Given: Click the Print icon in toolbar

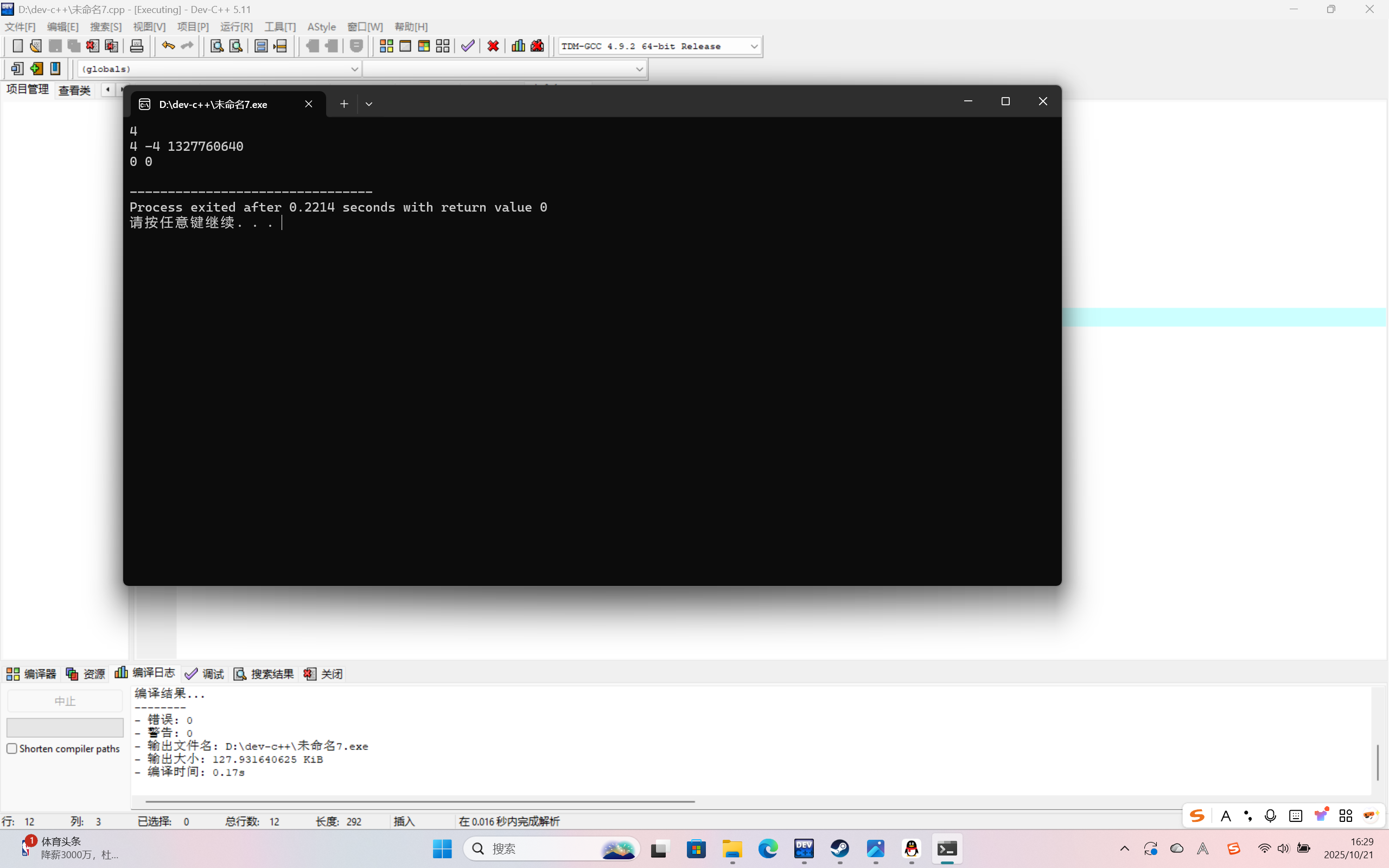Looking at the screenshot, I should (x=137, y=46).
